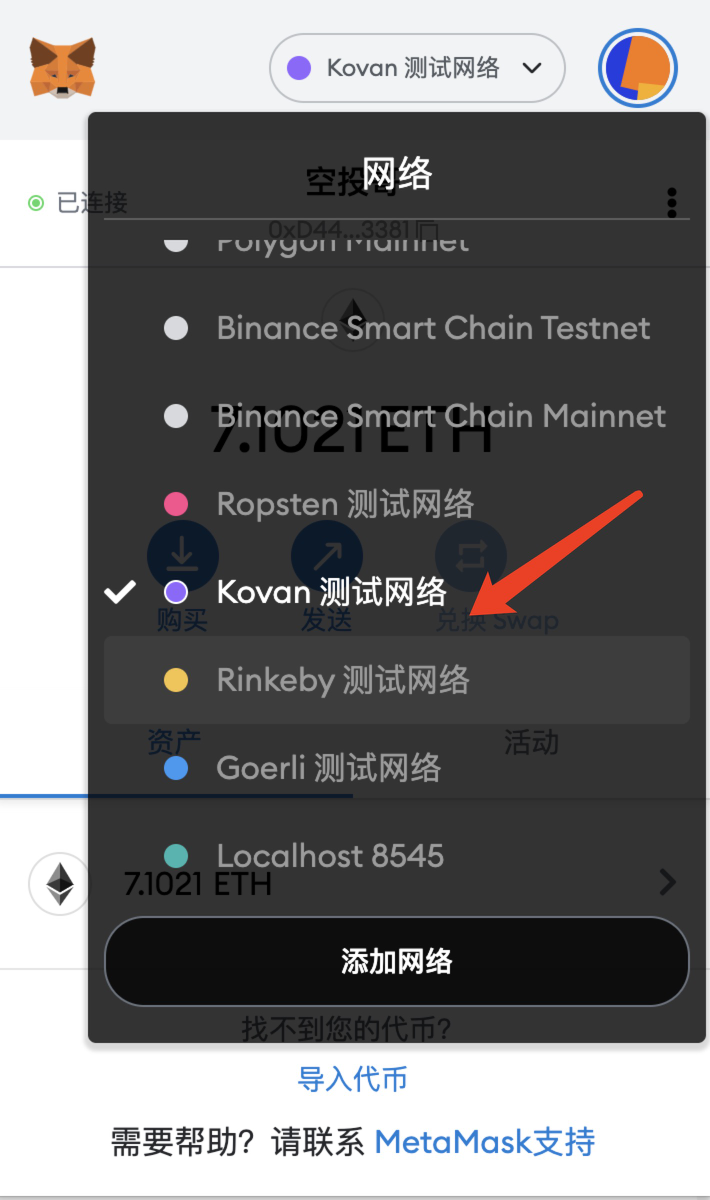
Task: Click the right arrow on ETH row
Action: point(667,882)
